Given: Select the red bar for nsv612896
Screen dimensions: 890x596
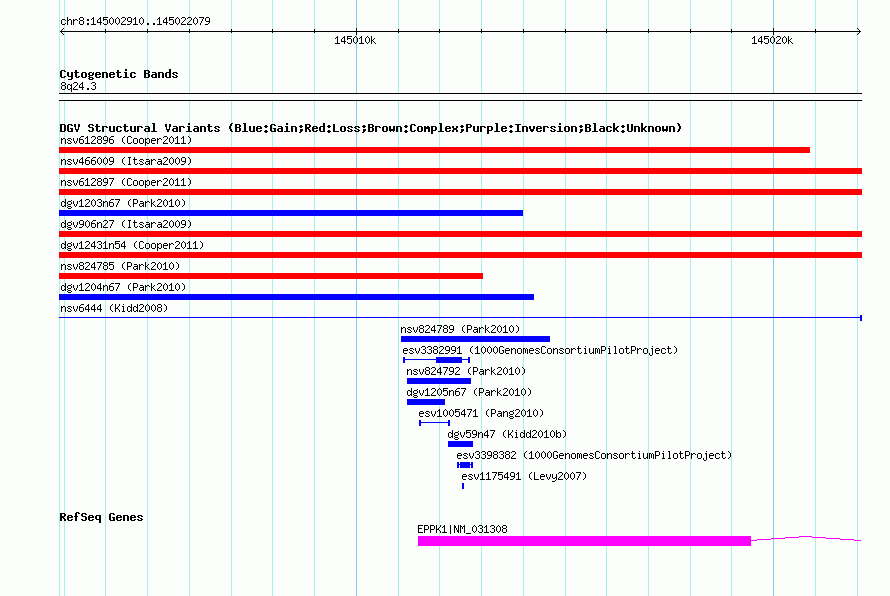Looking at the screenshot, I should (x=434, y=150).
